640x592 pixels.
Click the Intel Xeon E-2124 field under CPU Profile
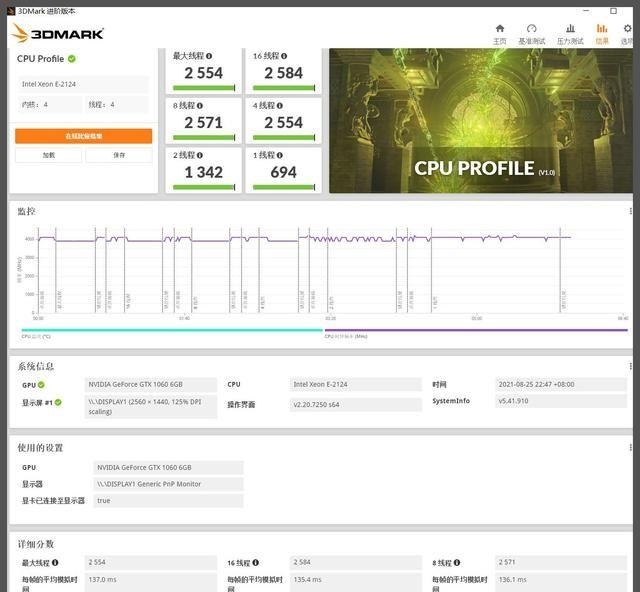[x=83, y=84]
